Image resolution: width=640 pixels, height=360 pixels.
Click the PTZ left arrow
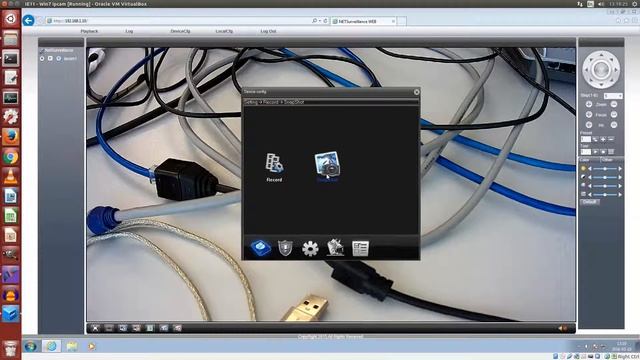[586, 70]
